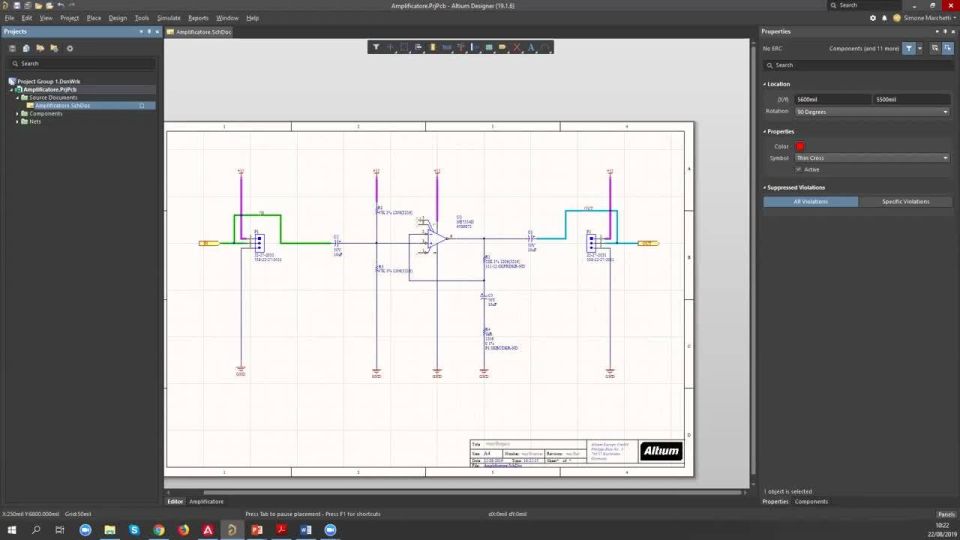Open the filter dropdown arrow next to funnel
Viewport: 960px width, 540px height.
coord(920,48)
